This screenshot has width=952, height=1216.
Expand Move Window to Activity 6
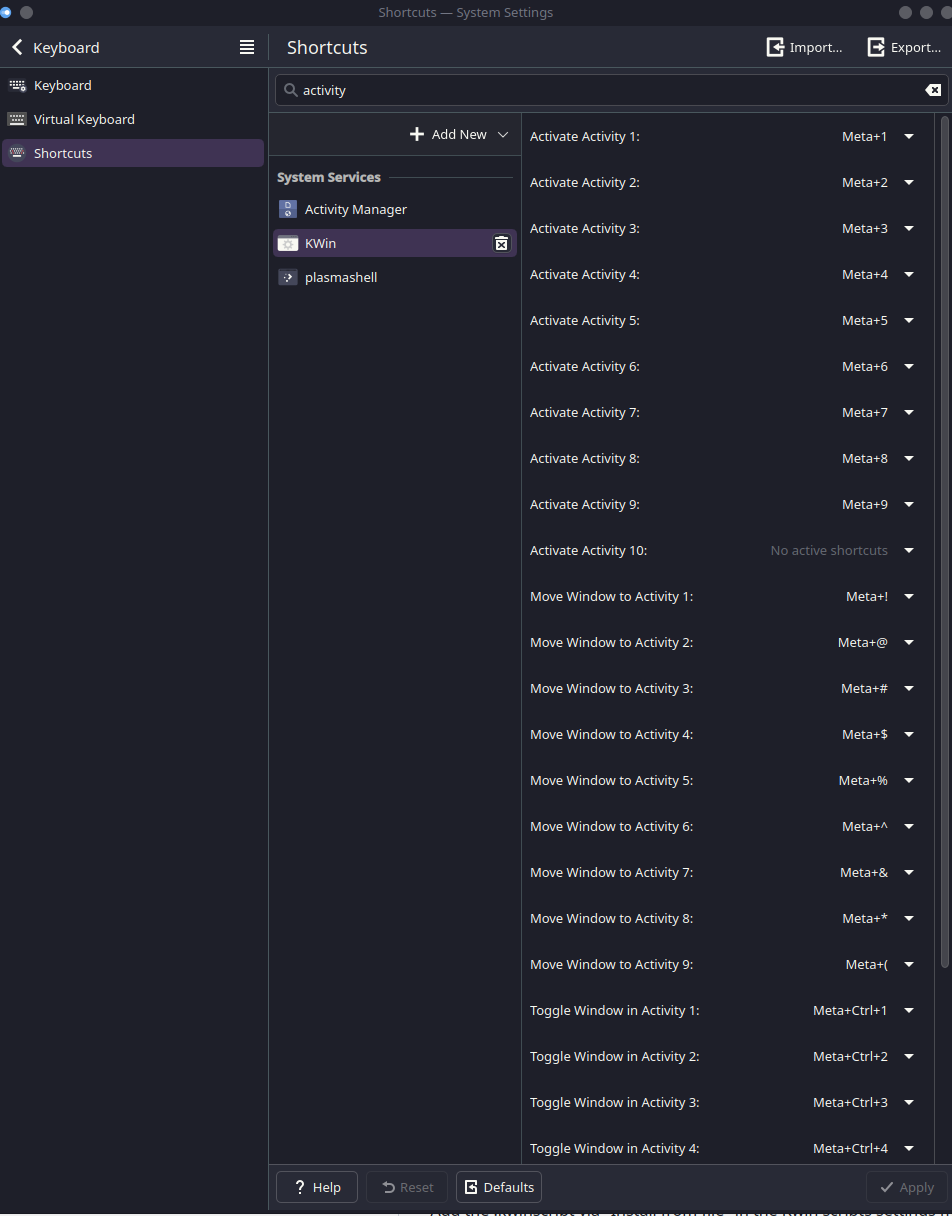(x=909, y=826)
